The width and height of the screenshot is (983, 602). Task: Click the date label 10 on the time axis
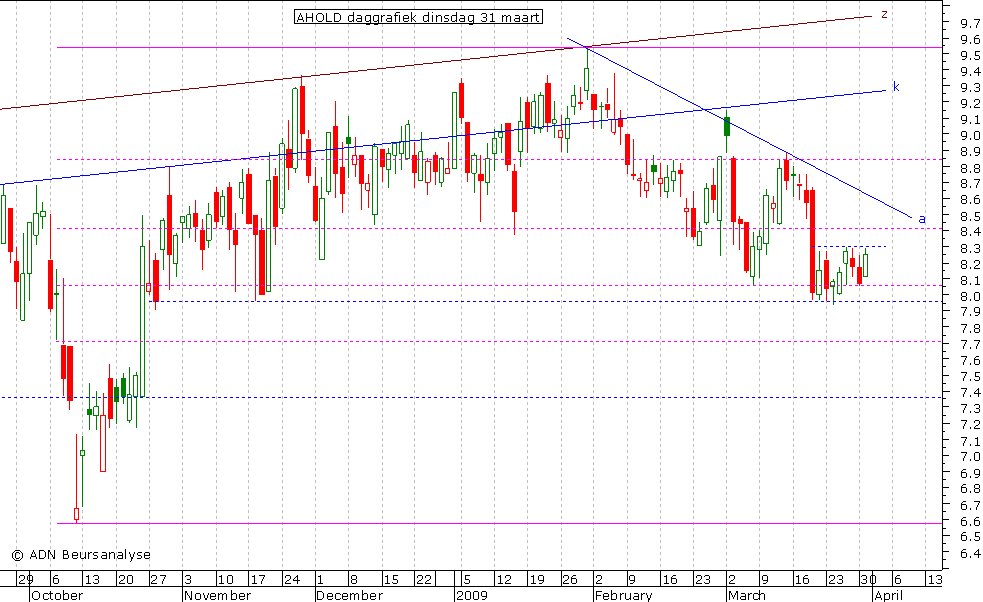click(226, 579)
